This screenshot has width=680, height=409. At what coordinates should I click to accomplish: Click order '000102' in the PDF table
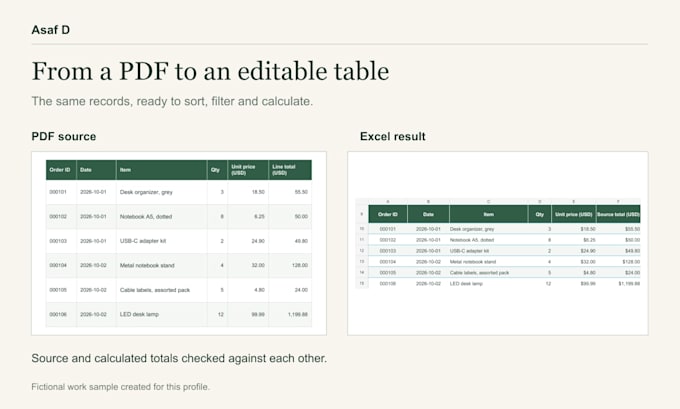[x=58, y=216]
